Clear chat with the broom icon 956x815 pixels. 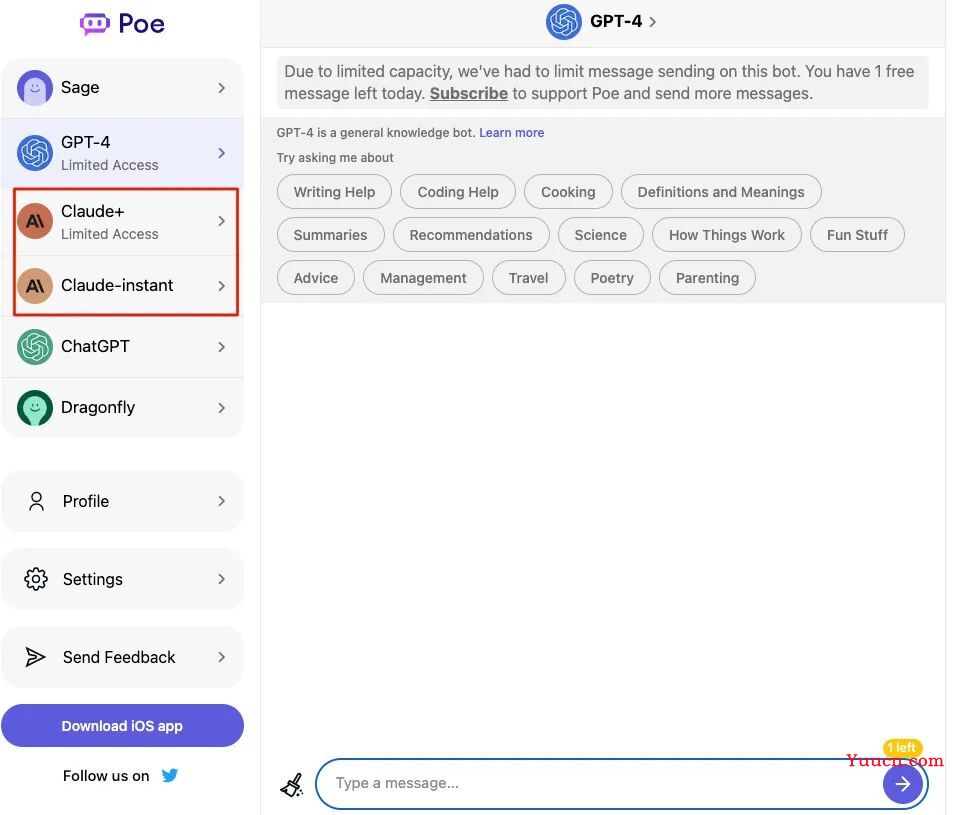click(x=292, y=785)
